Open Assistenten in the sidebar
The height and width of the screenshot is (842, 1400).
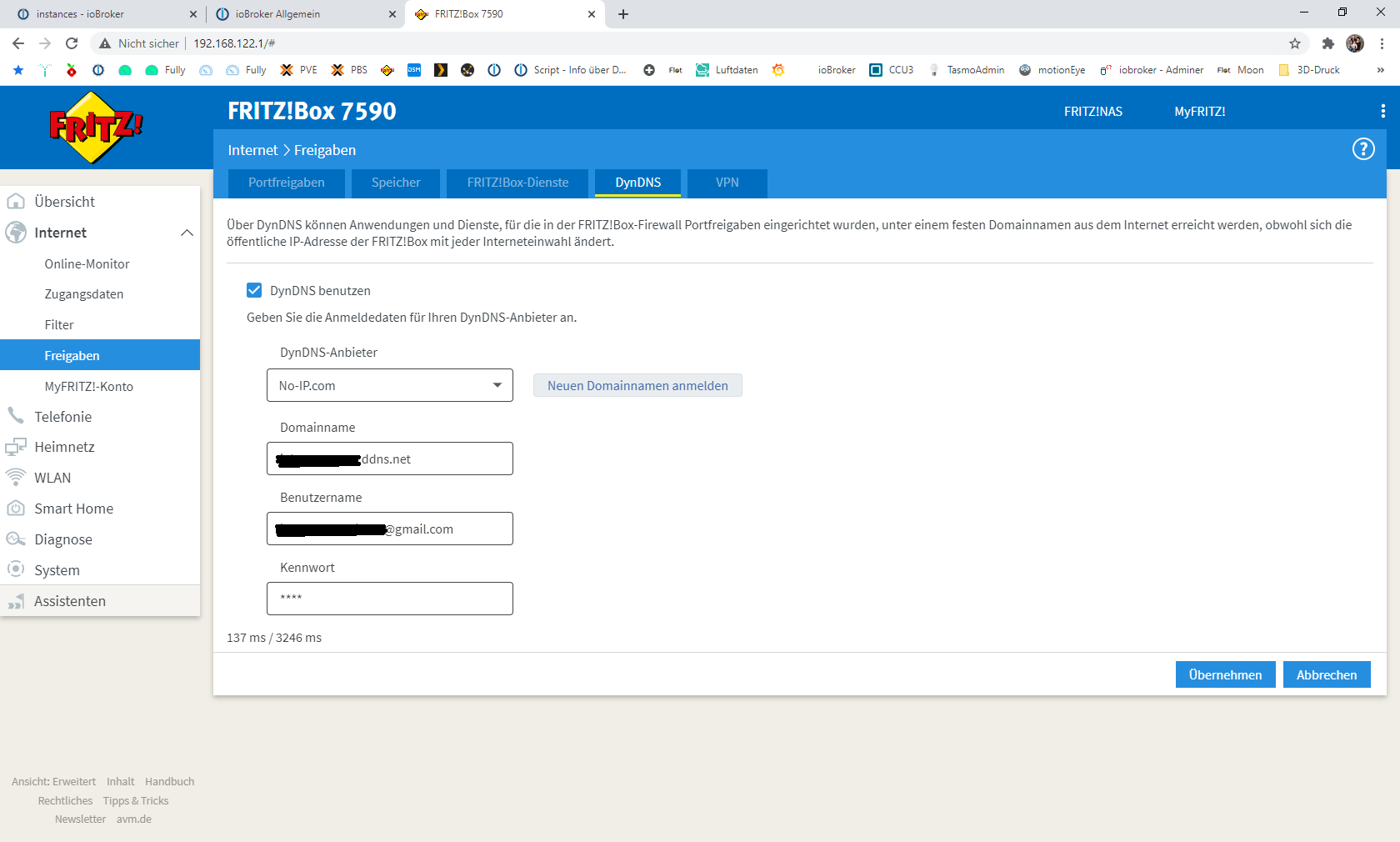[x=100, y=601]
